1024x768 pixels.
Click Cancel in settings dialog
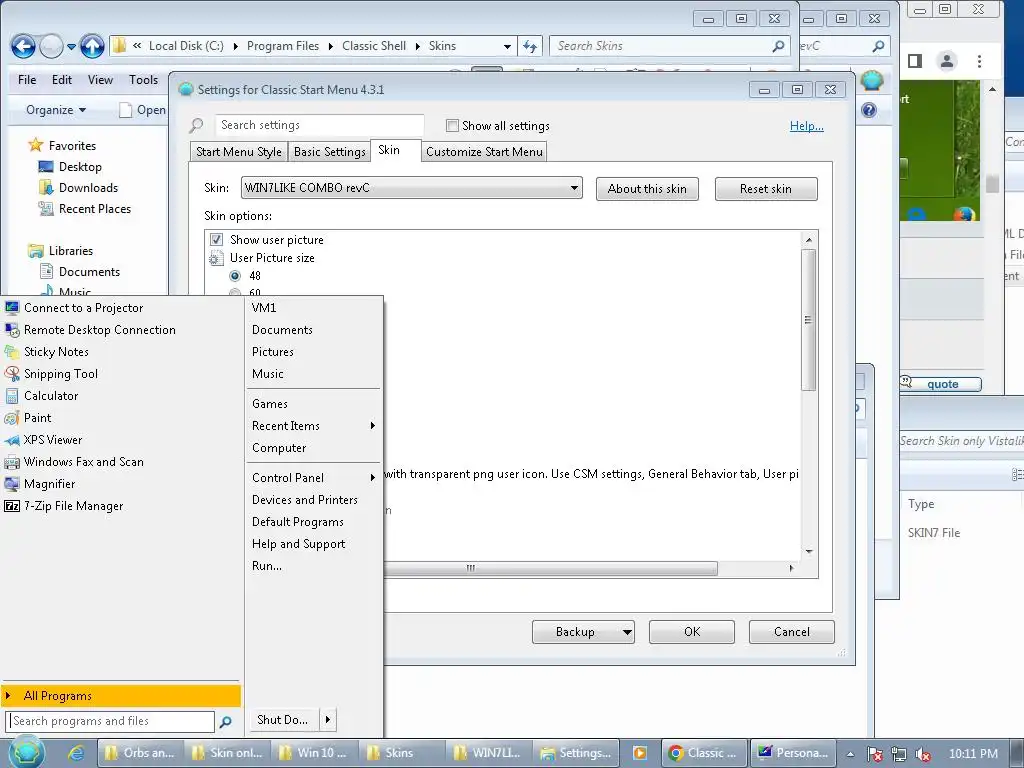[792, 632]
